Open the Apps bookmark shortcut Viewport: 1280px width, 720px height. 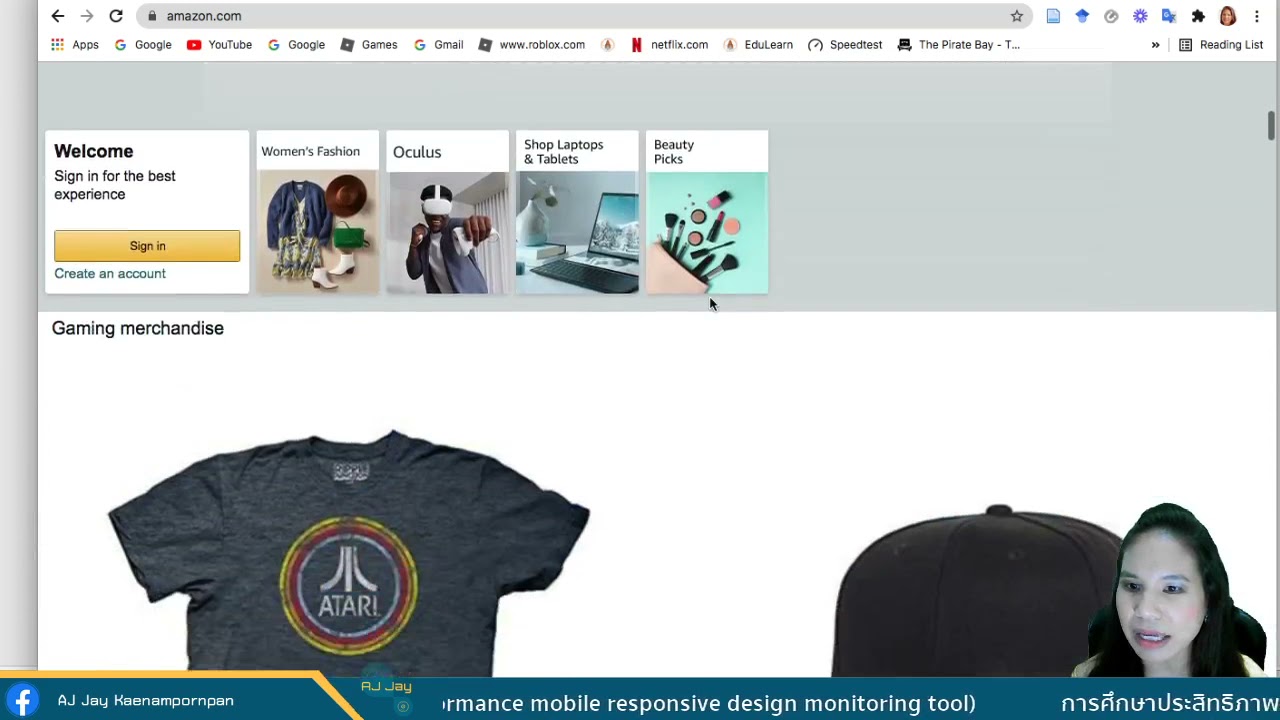(x=75, y=45)
